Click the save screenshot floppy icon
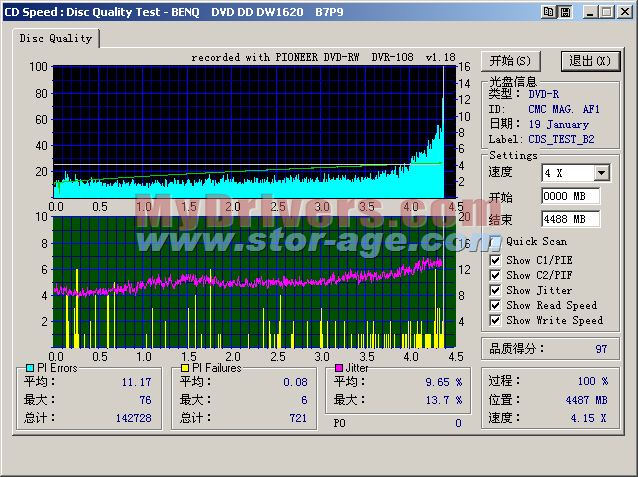The height and width of the screenshot is (477, 638). 567,12
